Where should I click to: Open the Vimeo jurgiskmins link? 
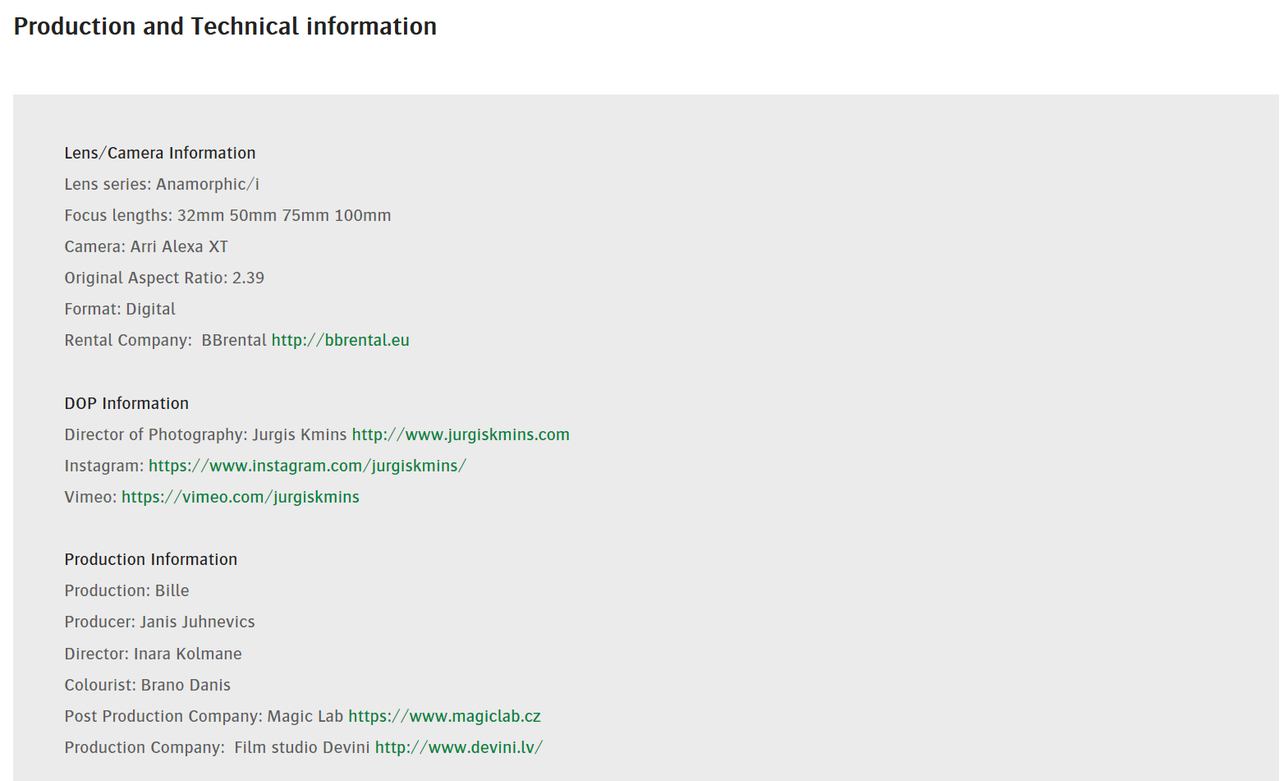pyautogui.click(x=240, y=497)
